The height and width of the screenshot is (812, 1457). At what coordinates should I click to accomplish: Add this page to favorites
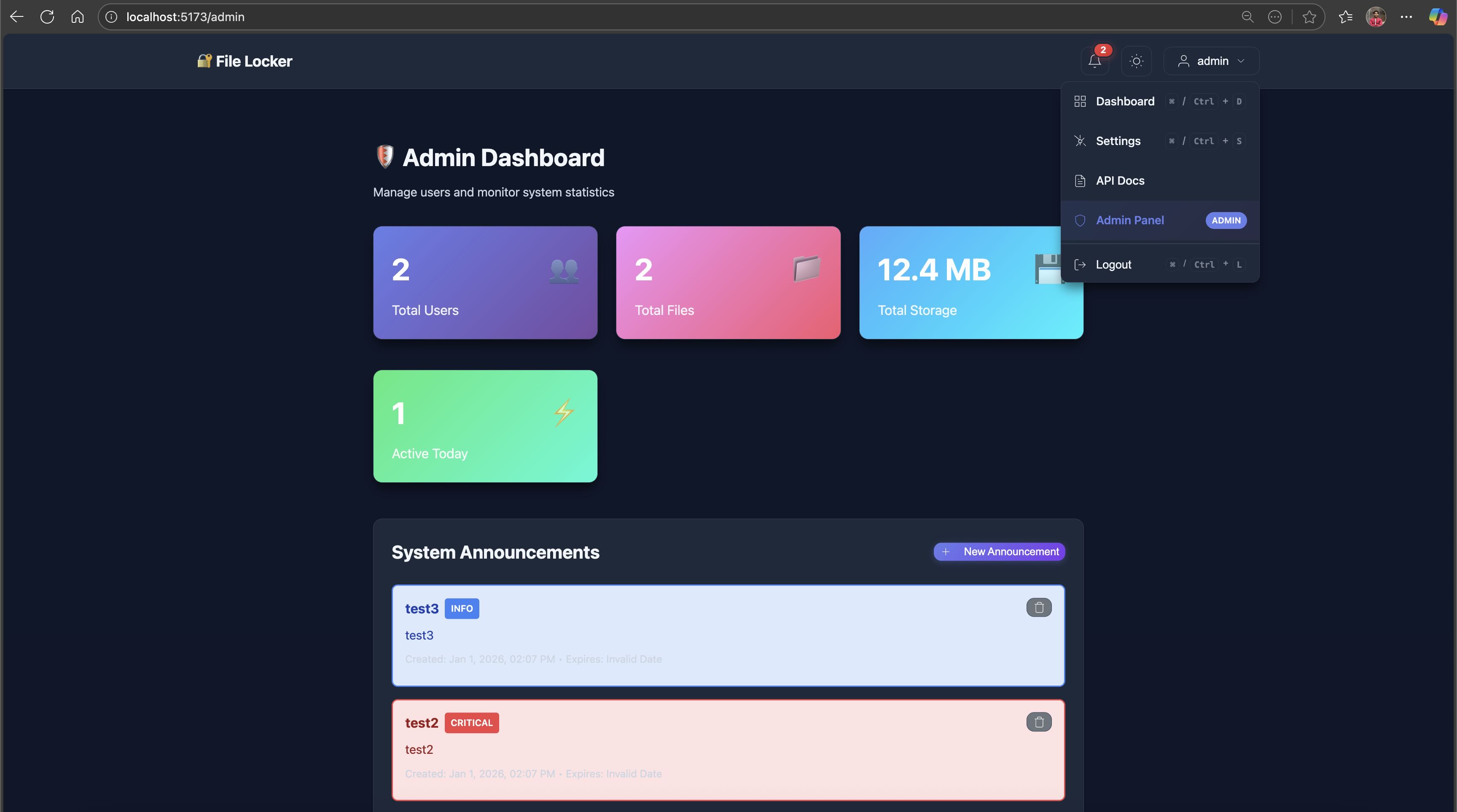1309,17
